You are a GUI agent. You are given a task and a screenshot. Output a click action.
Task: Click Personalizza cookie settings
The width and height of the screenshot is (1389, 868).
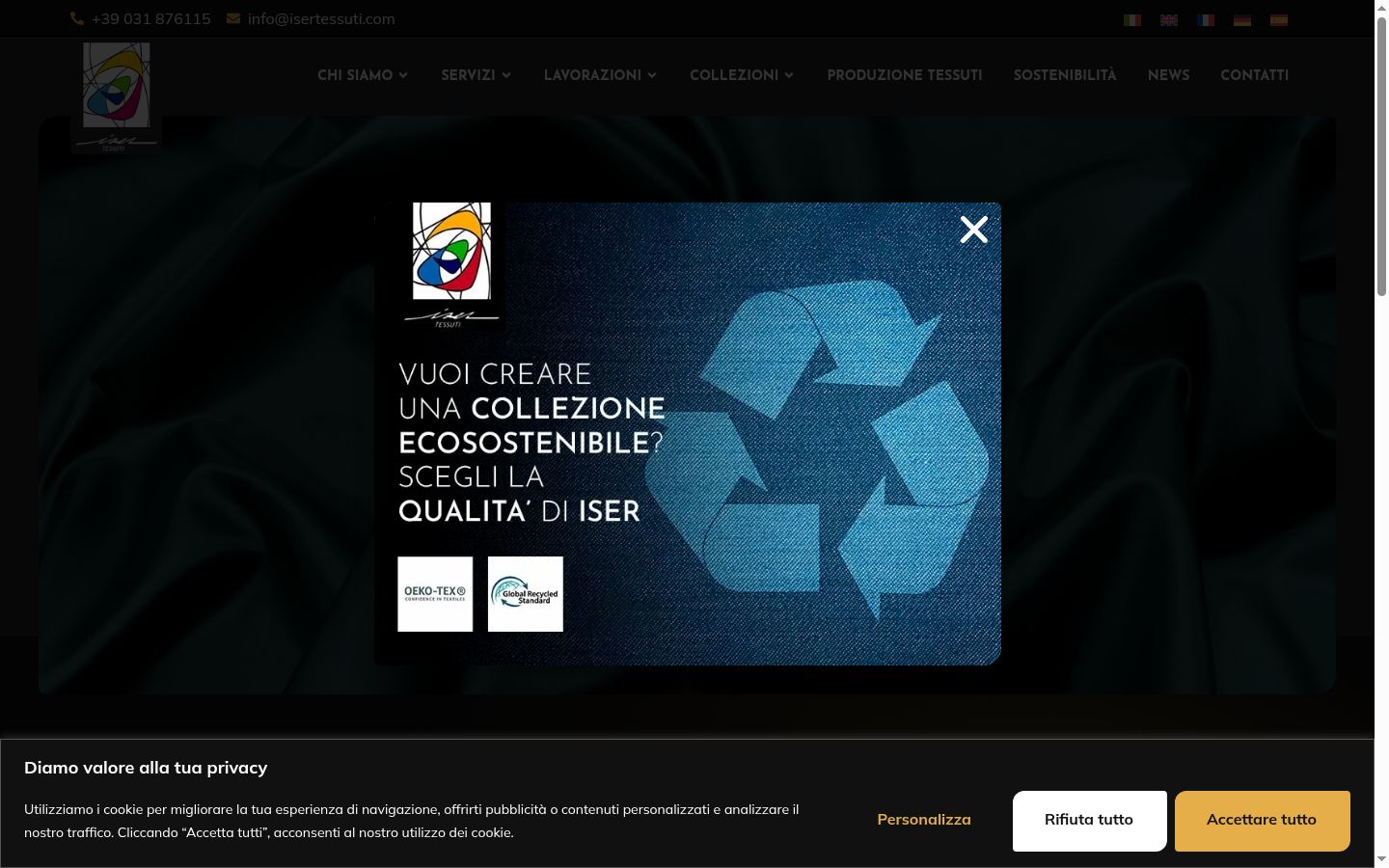[924, 820]
